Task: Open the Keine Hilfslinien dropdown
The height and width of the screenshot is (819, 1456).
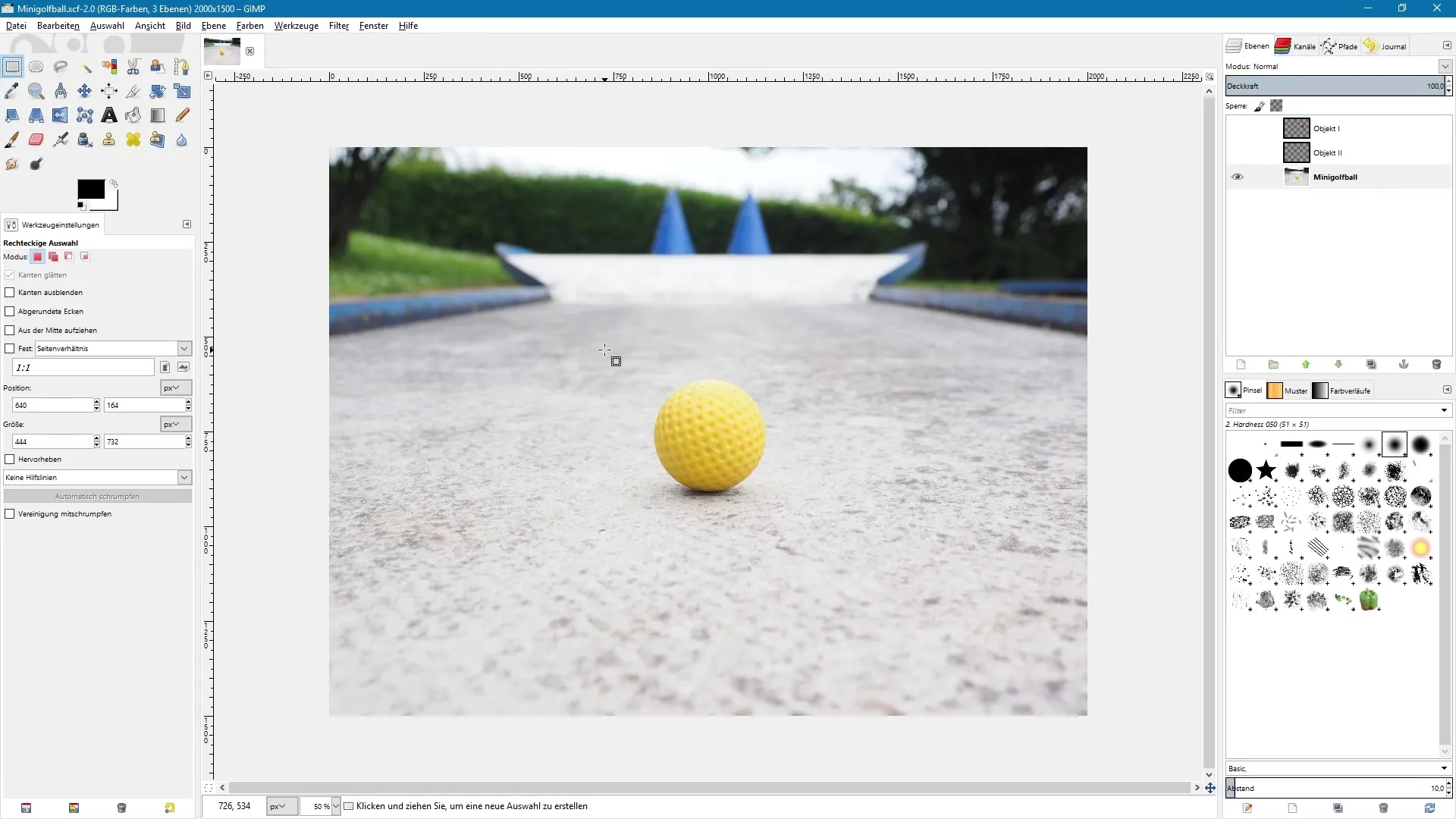Action: tap(184, 478)
